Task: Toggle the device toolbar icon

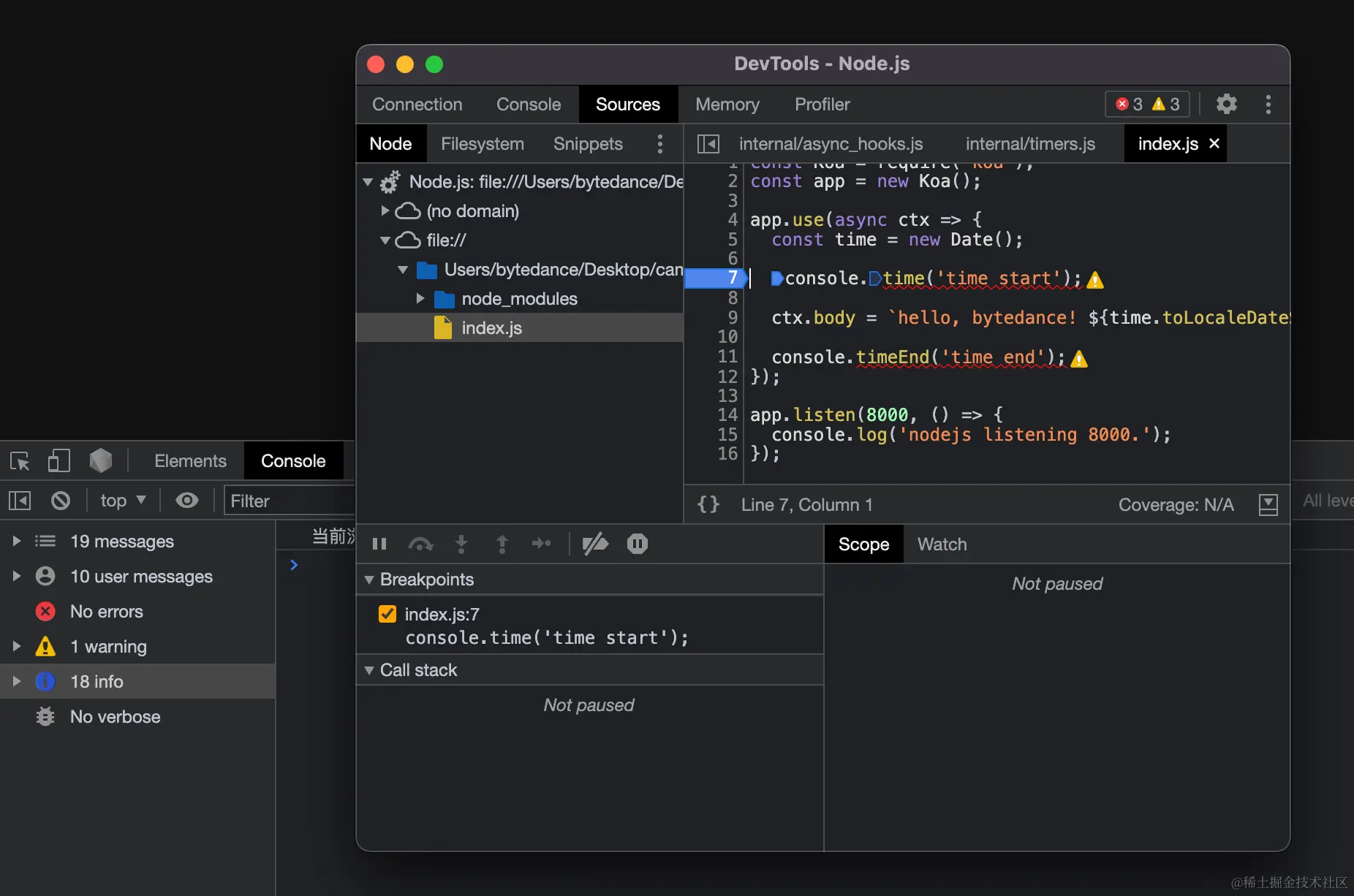Action: point(58,461)
